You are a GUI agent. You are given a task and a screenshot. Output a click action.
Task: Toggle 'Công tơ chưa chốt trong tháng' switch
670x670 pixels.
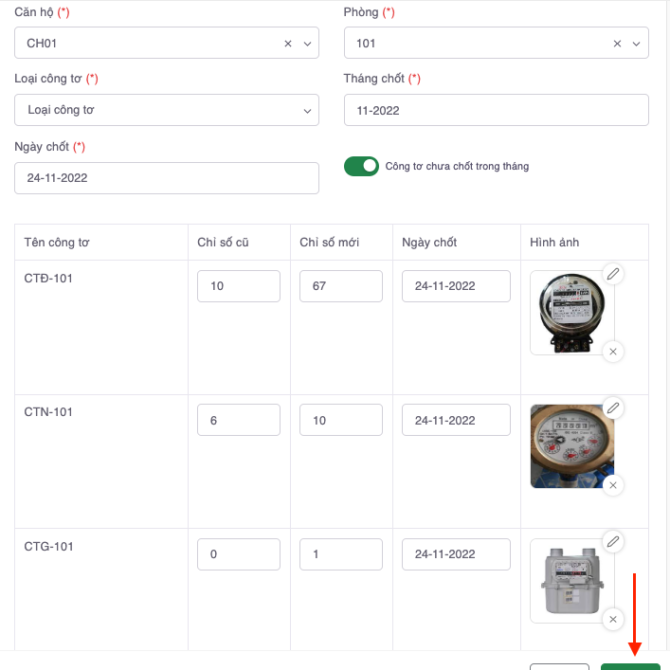pyautogui.click(x=361, y=166)
